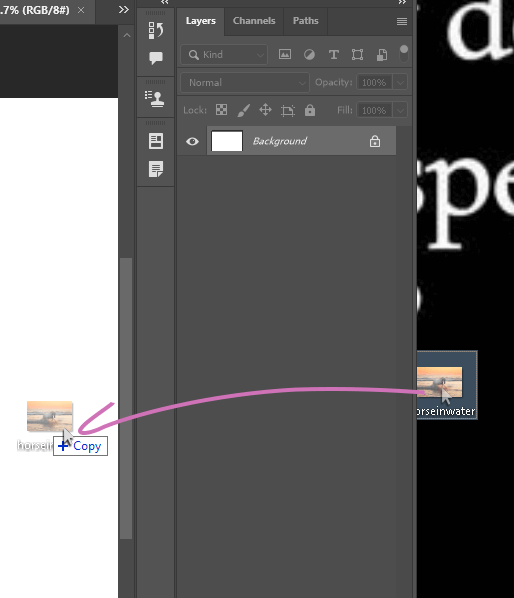Open the Comments panel icon
The width and height of the screenshot is (514, 598).
[156, 58]
